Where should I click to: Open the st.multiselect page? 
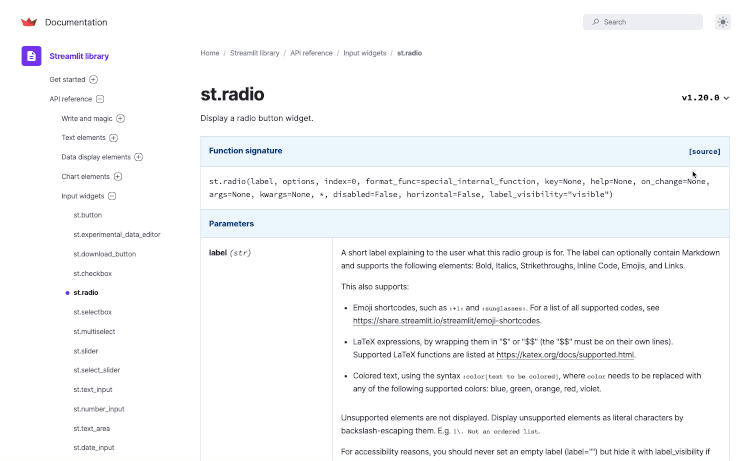(94, 331)
